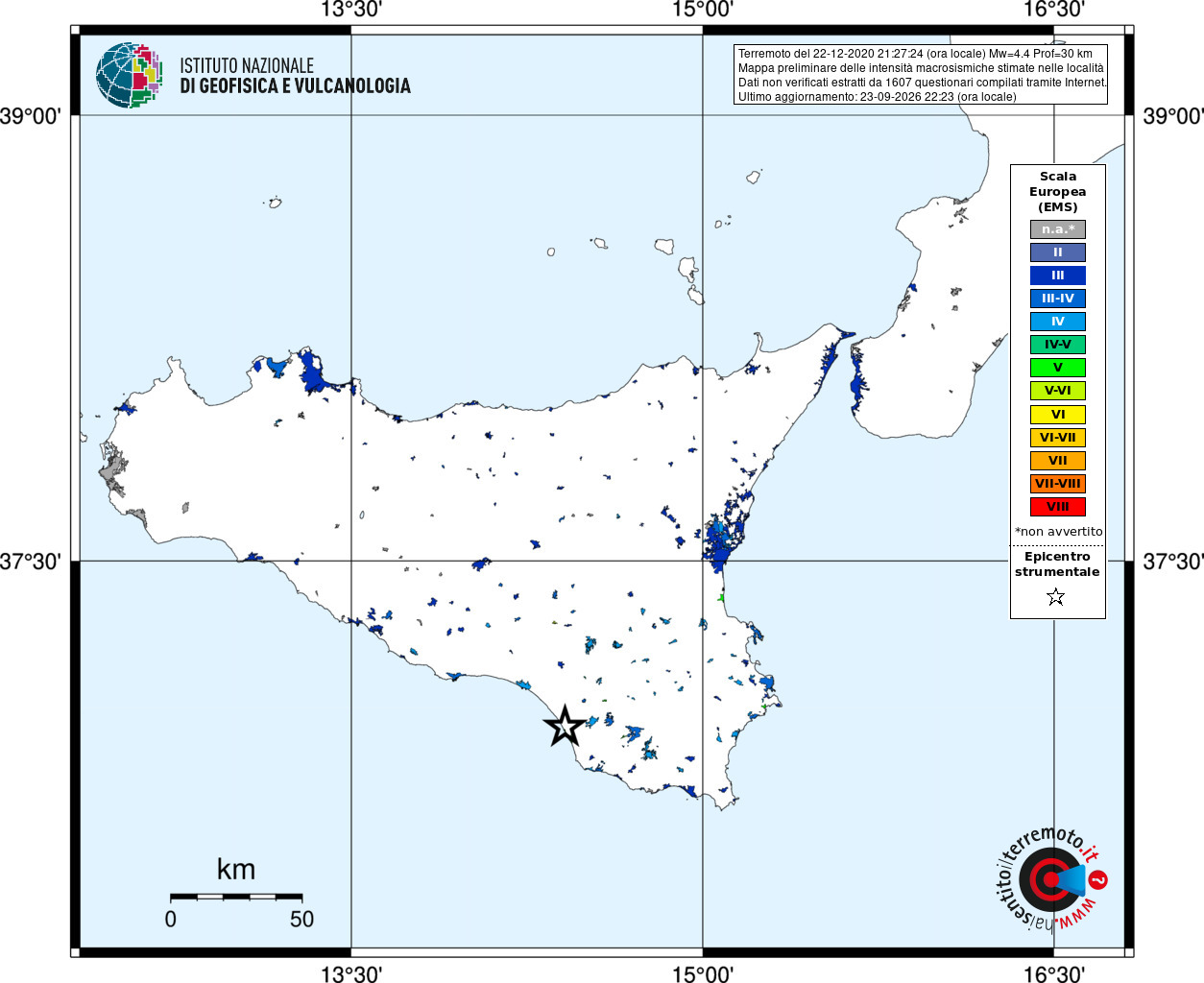Select the intensity III legend swatch
Viewport: 1204px width, 983px height.
click(1058, 276)
